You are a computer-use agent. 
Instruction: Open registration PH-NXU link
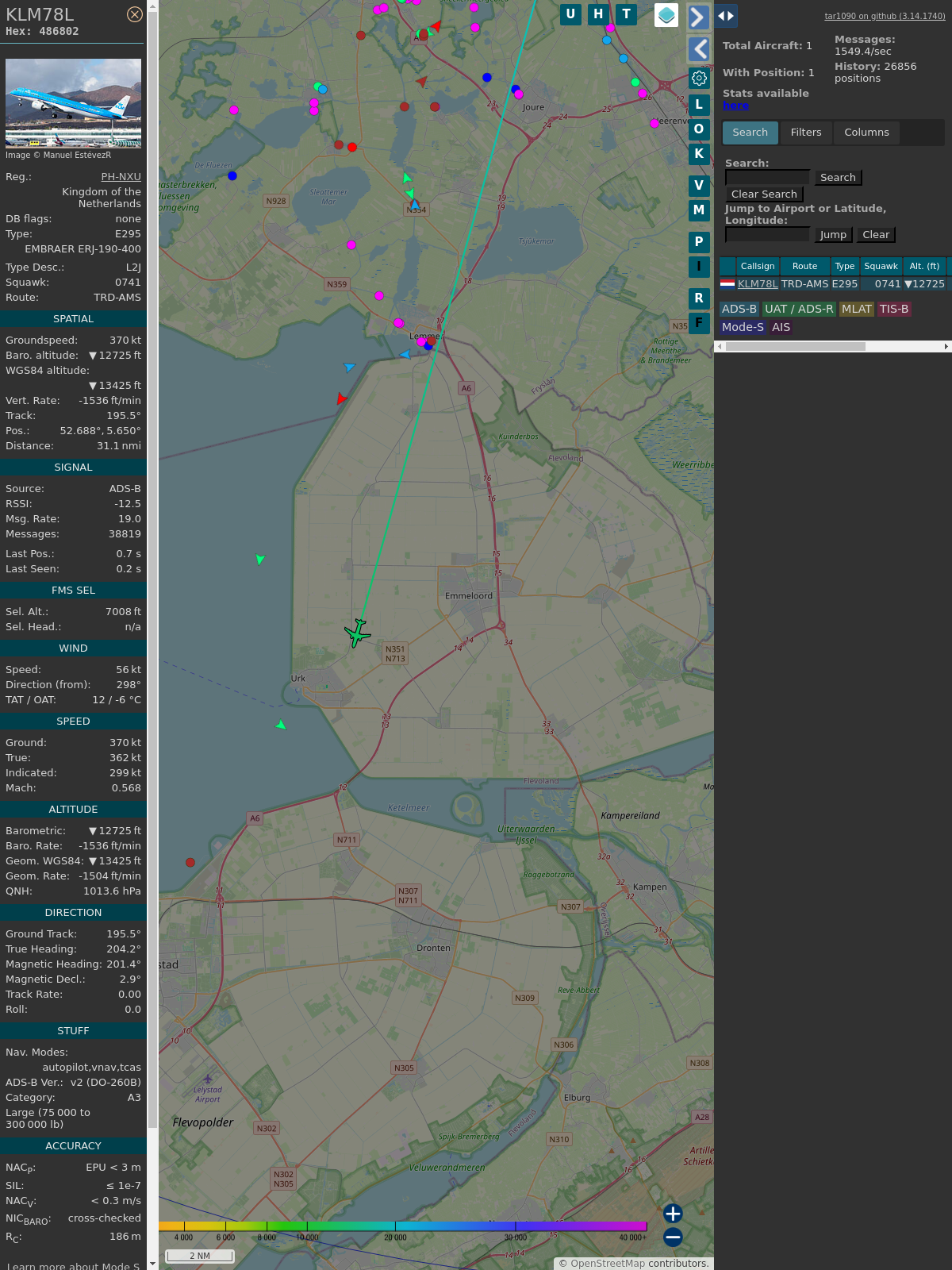[121, 177]
